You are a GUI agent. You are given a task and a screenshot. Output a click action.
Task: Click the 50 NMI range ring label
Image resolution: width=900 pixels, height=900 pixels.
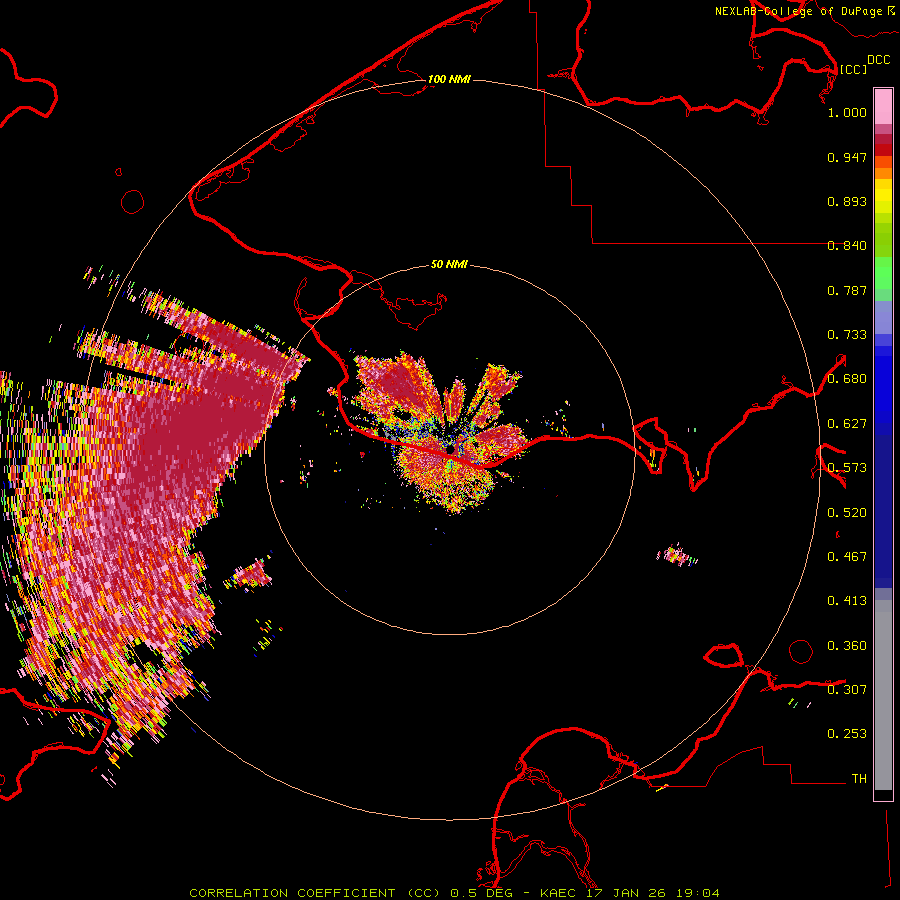point(449,264)
